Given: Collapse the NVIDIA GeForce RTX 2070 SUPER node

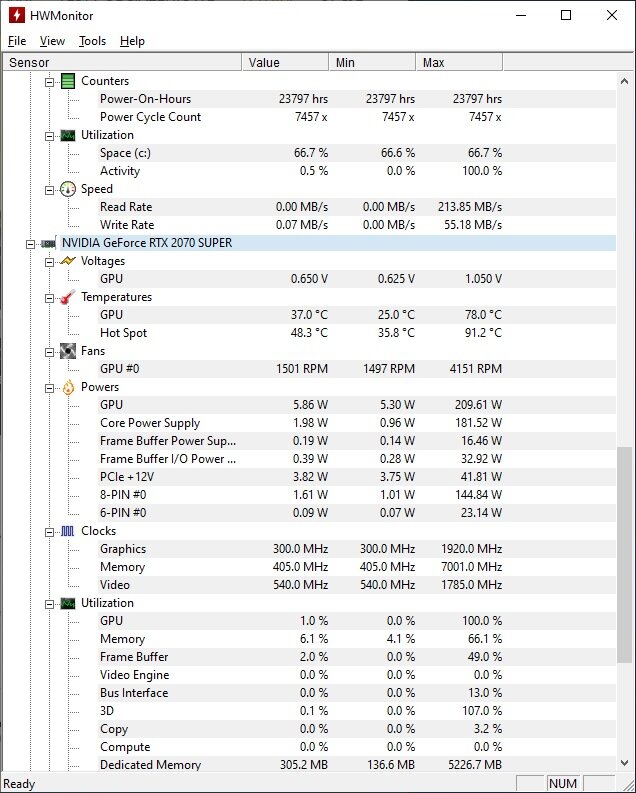Looking at the screenshot, I should tap(32, 243).
